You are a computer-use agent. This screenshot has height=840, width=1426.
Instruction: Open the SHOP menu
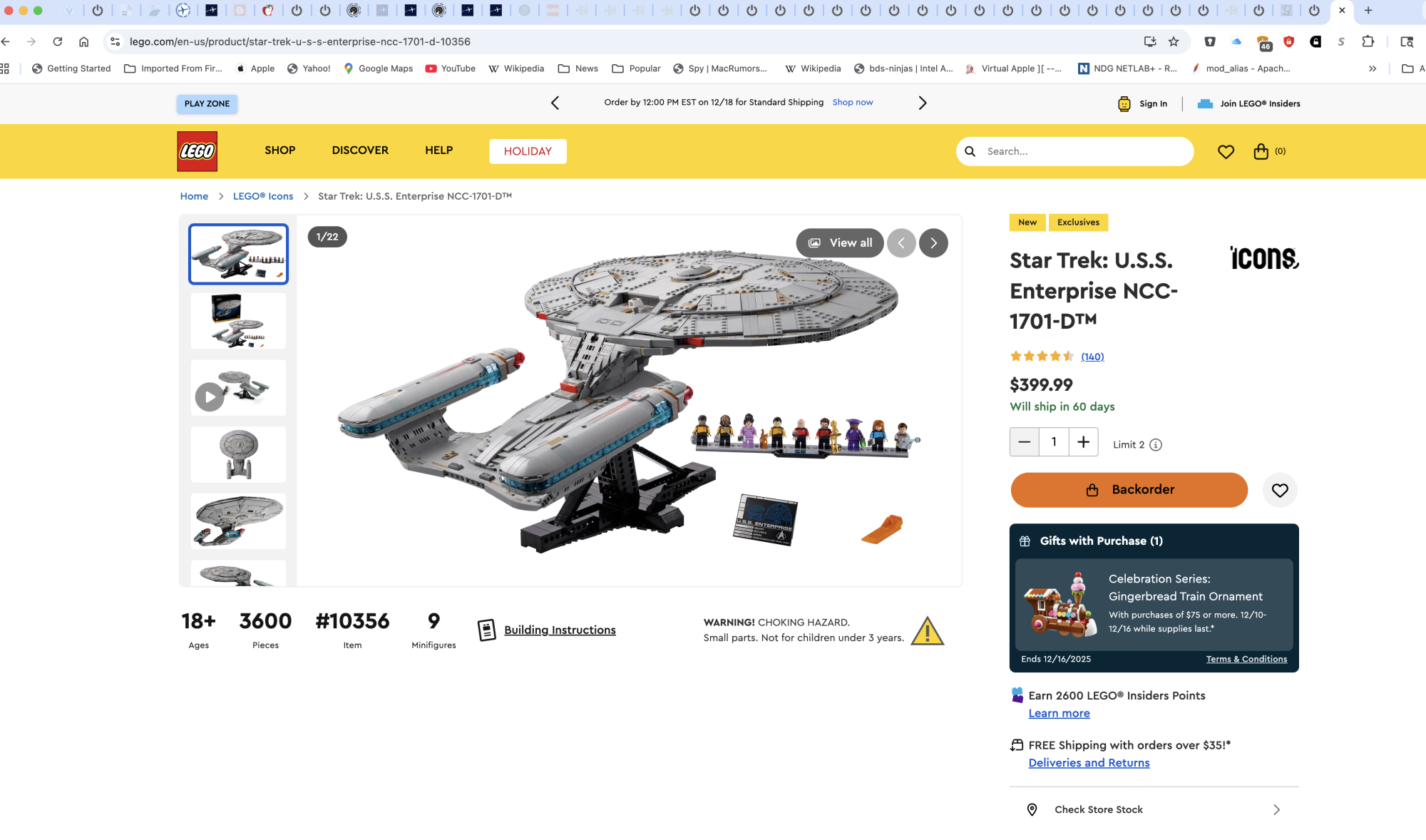pos(279,150)
